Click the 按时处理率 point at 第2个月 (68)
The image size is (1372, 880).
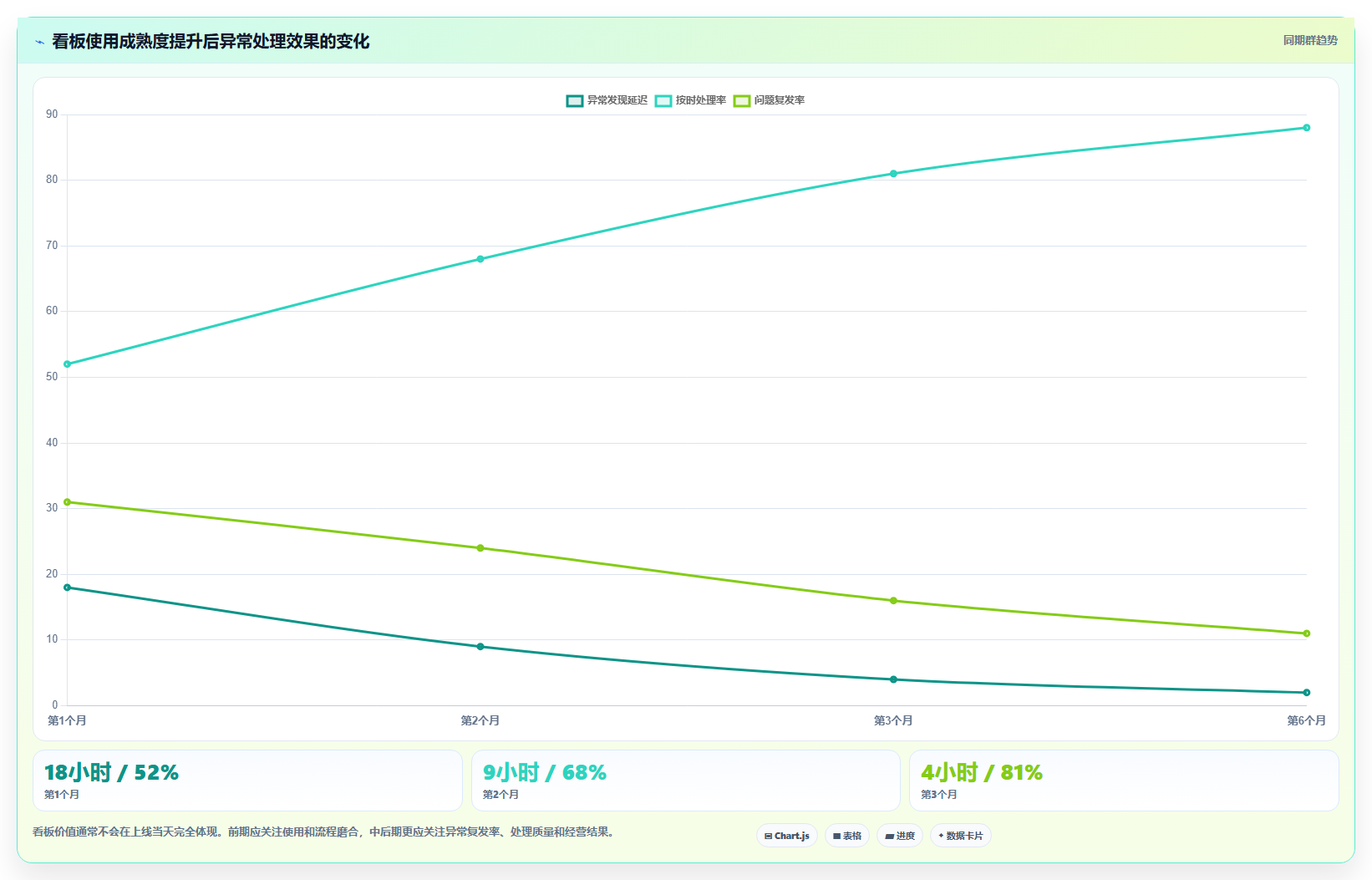(480, 259)
